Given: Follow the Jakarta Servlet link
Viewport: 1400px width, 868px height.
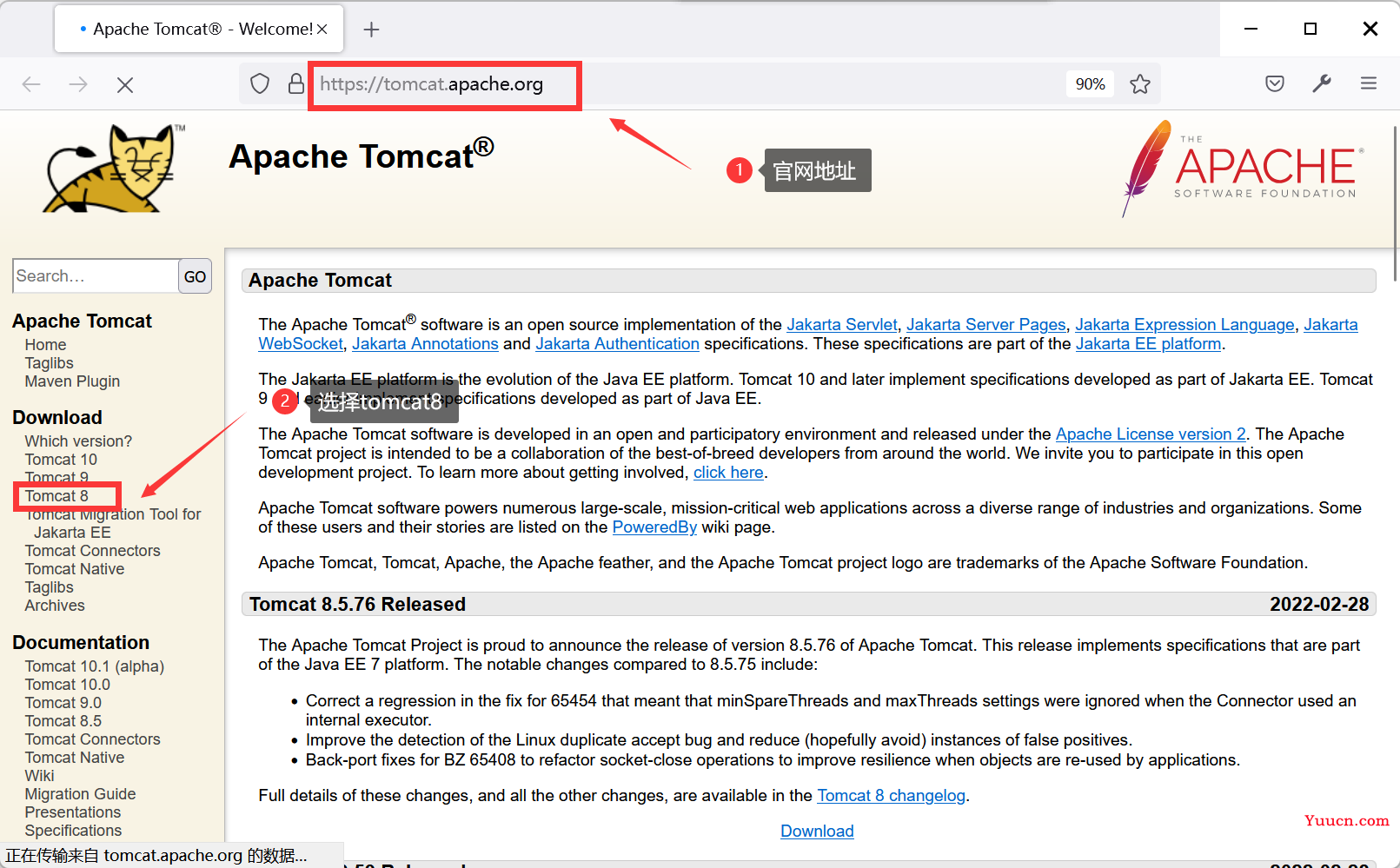Looking at the screenshot, I should coord(841,325).
